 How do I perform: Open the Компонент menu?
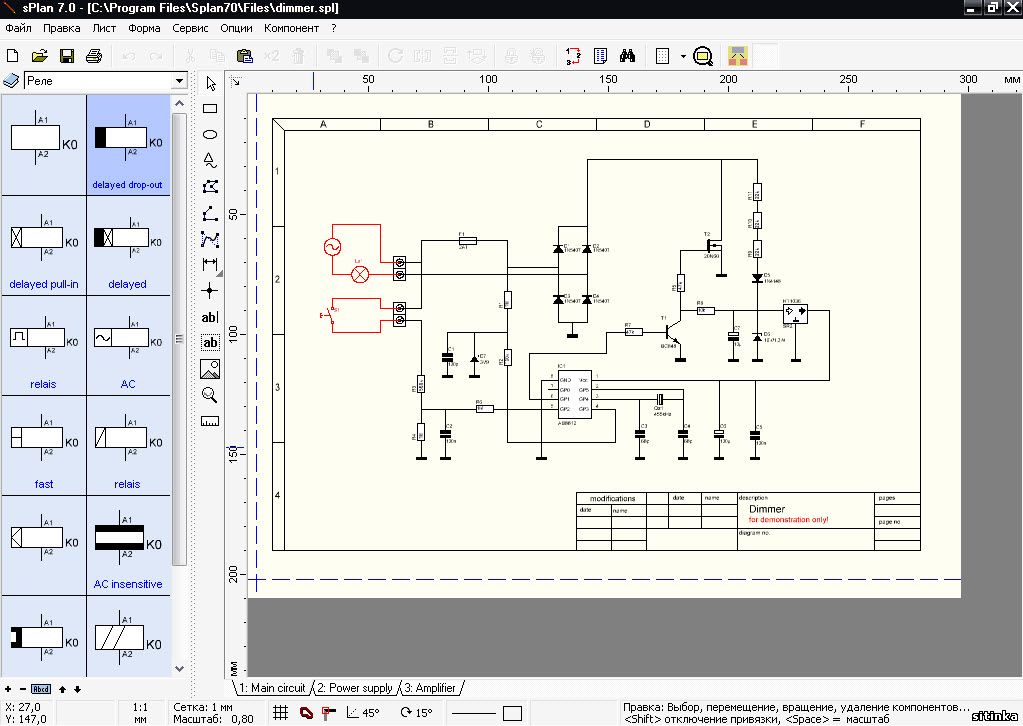point(291,28)
